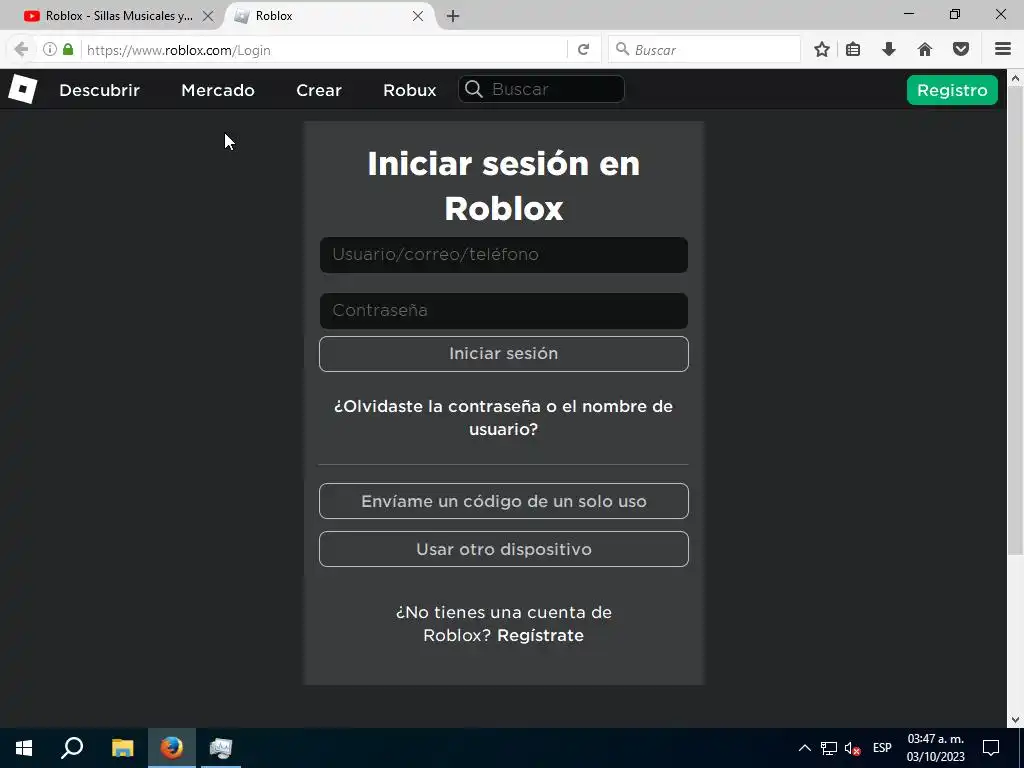Close the Roblox tab
Screen dimensions: 1024x768
pyautogui.click(x=418, y=16)
